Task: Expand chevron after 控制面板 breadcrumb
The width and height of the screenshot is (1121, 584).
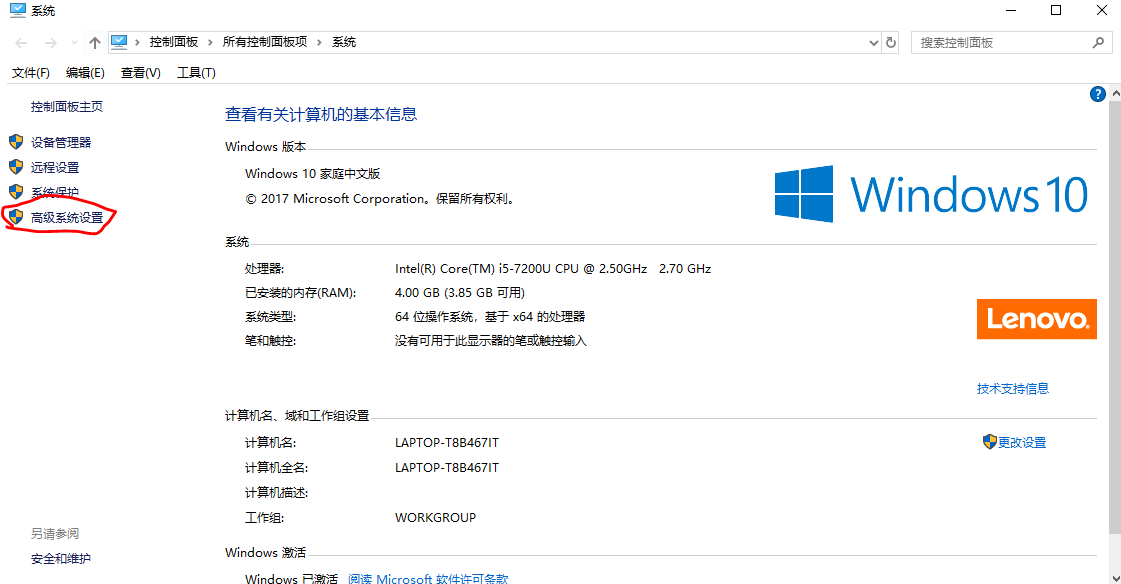Action: [x=210, y=42]
